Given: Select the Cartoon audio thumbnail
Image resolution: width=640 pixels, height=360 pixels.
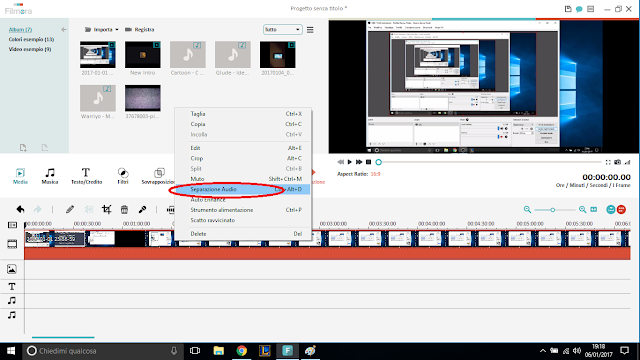Looking at the screenshot, I should tap(188, 55).
